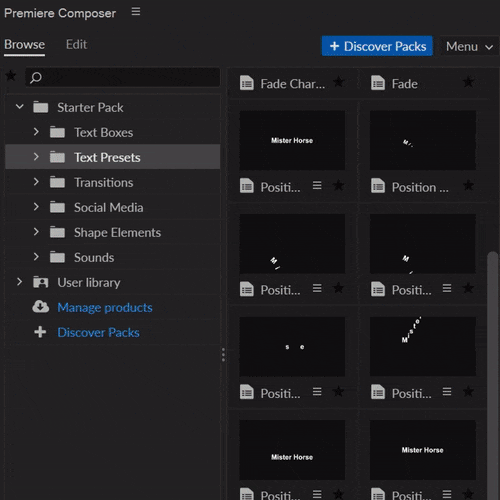
Task: Click the document icon of Fade Char preset
Action: [x=247, y=83]
